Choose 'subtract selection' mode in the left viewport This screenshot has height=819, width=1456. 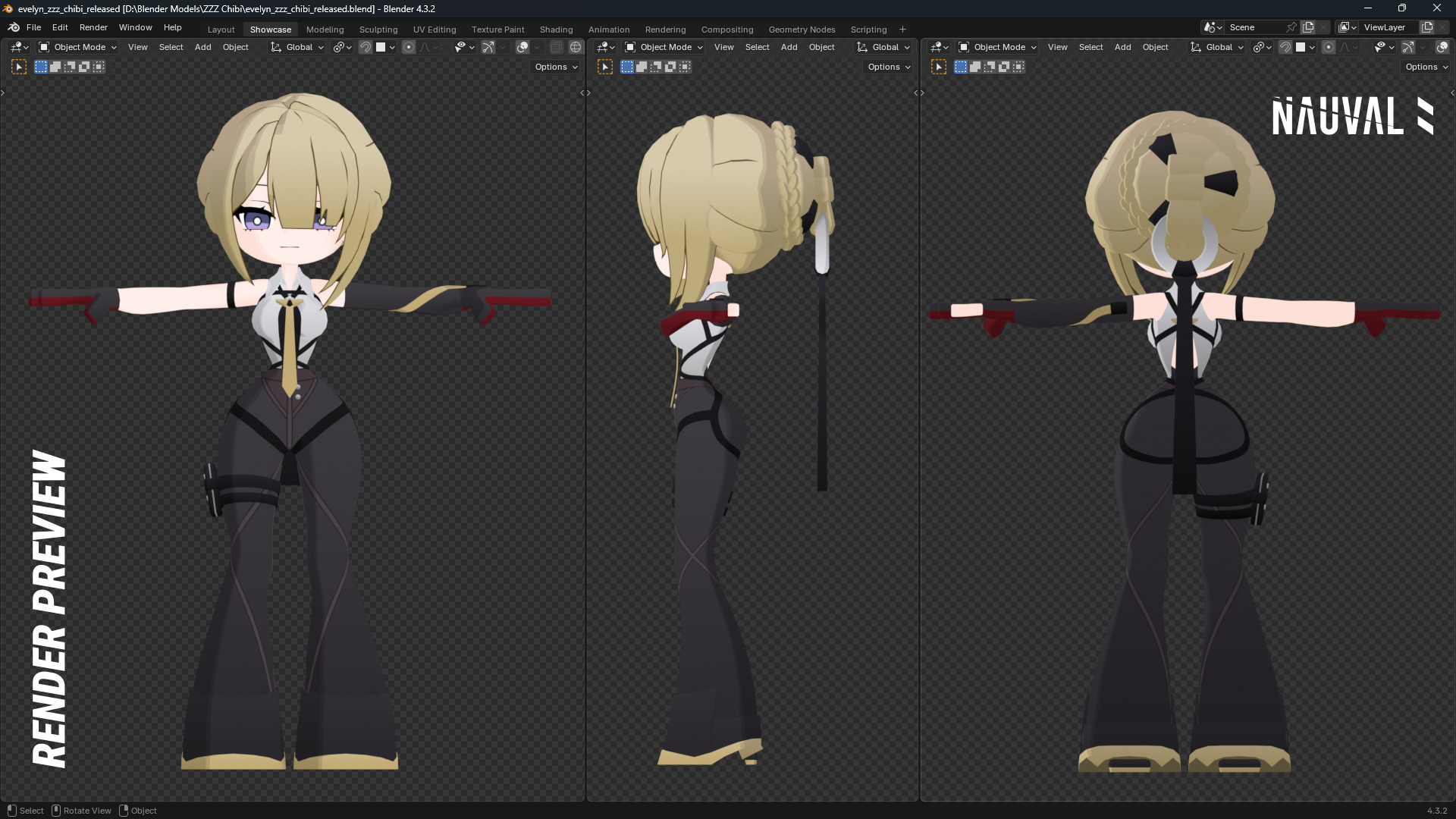coord(70,67)
